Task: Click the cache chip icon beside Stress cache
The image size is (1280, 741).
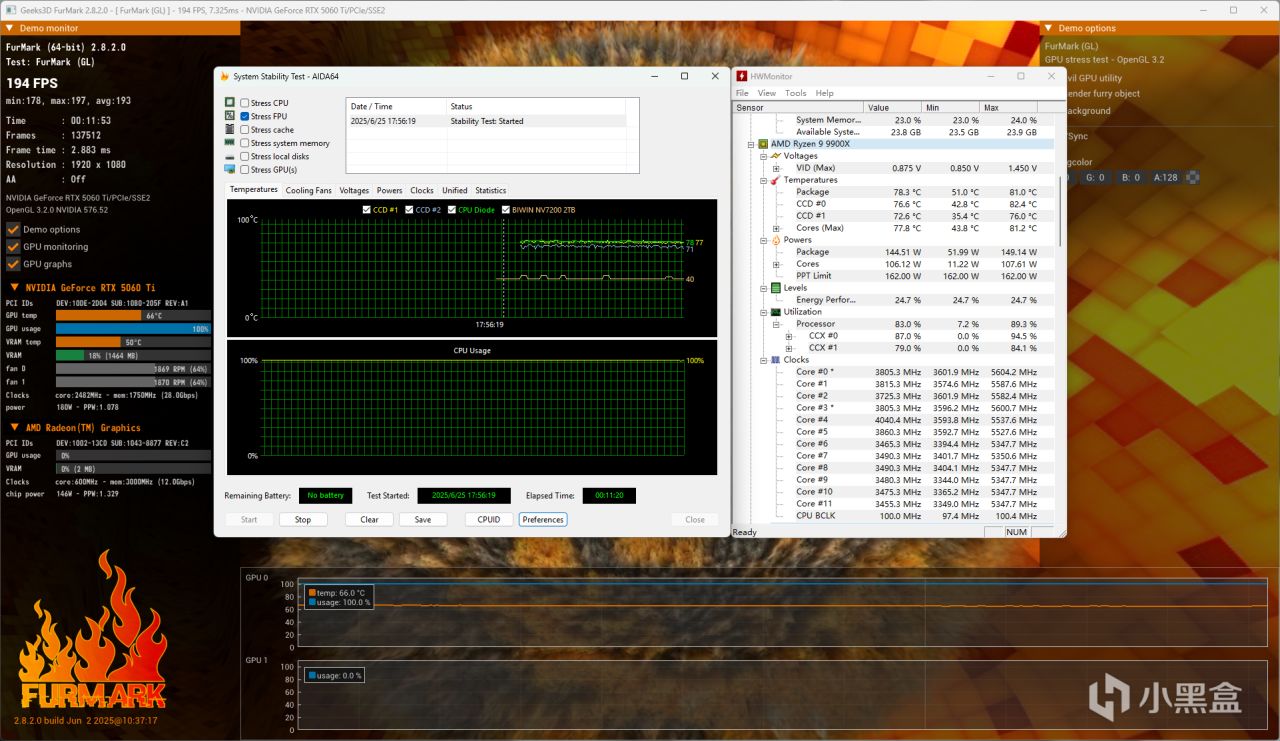Action: click(x=230, y=130)
